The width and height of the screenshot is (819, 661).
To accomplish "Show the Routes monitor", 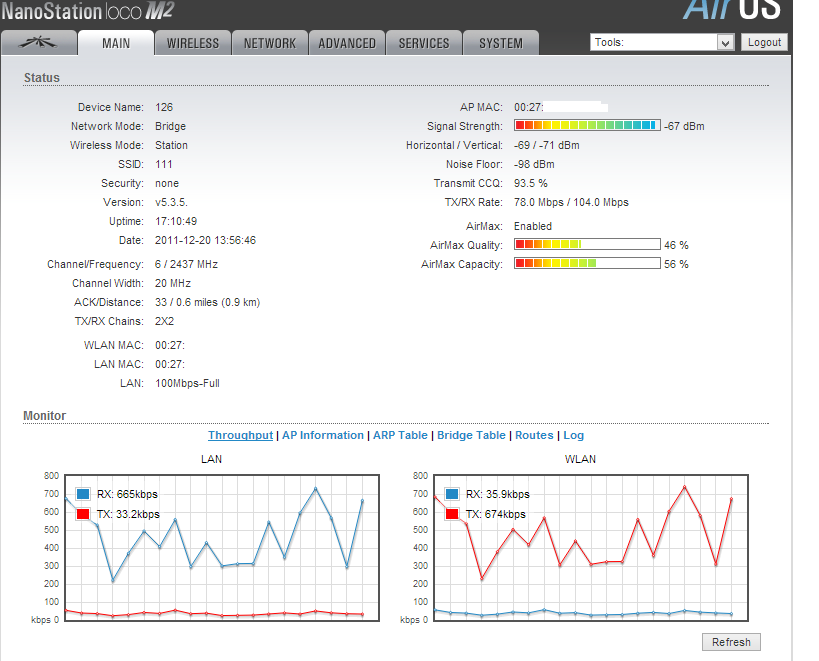I will pyautogui.click(x=534, y=436).
